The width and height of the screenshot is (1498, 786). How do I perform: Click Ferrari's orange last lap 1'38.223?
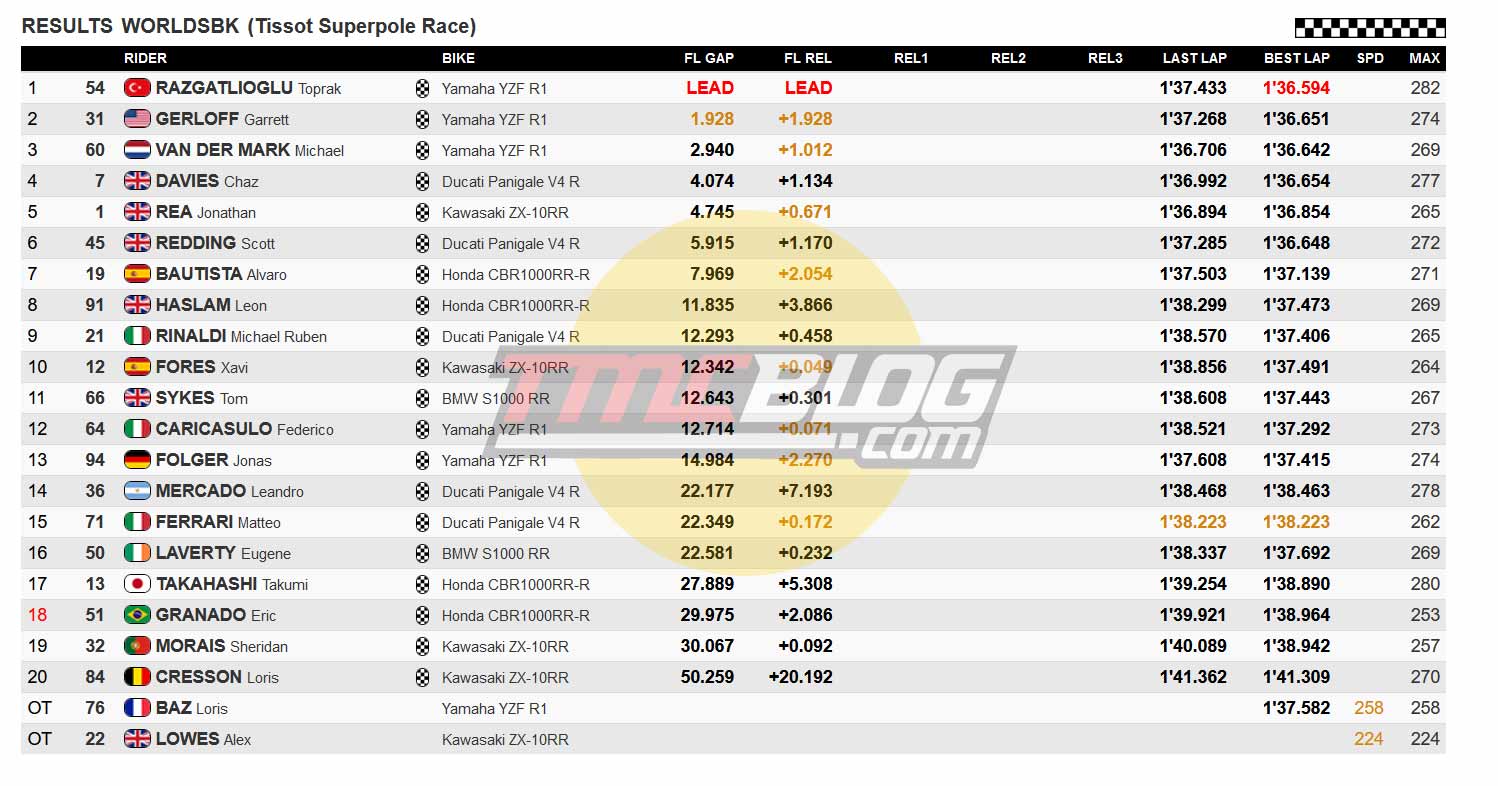pyautogui.click(x=1193, y=522)
